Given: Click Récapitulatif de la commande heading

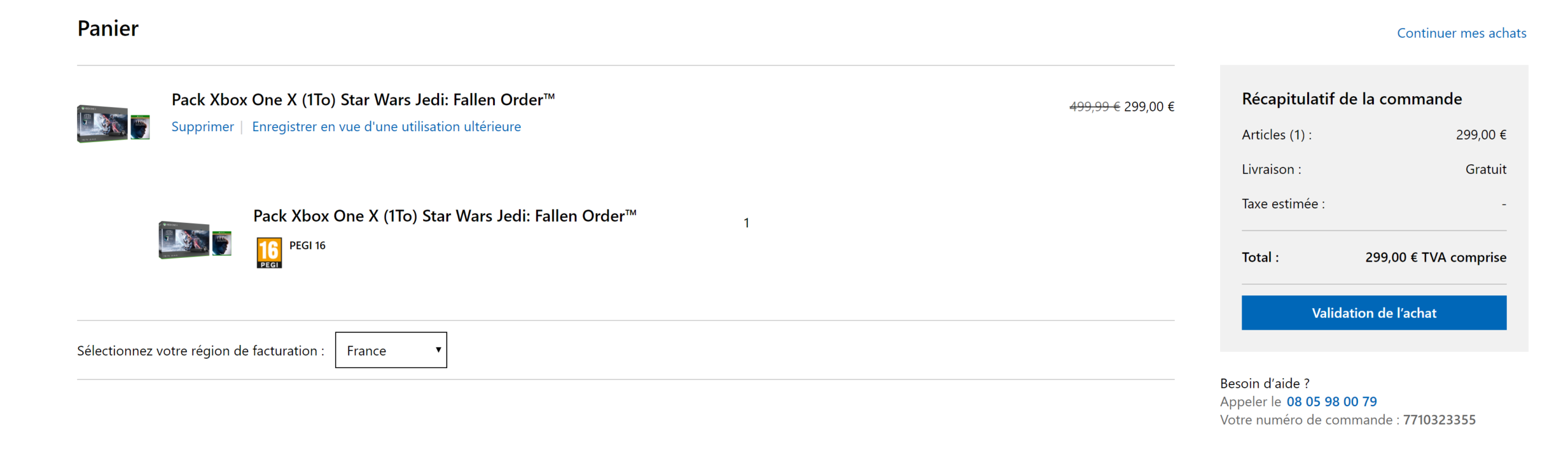Looking at the screenshot, I should (x=1351, y=99).
